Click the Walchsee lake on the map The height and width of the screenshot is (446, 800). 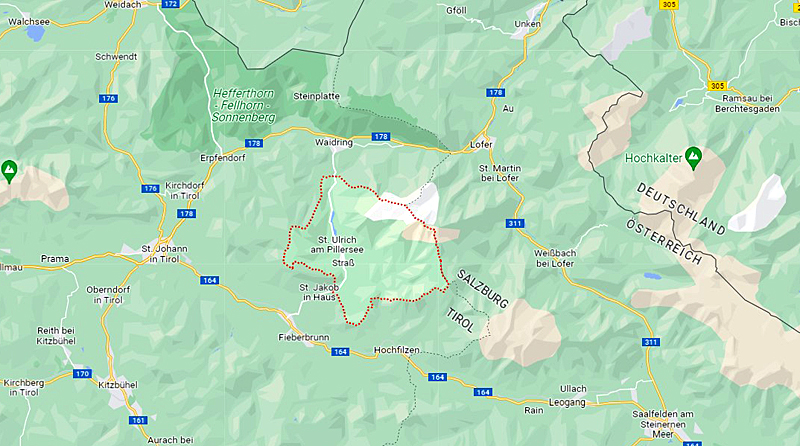[x=35, y=33]
